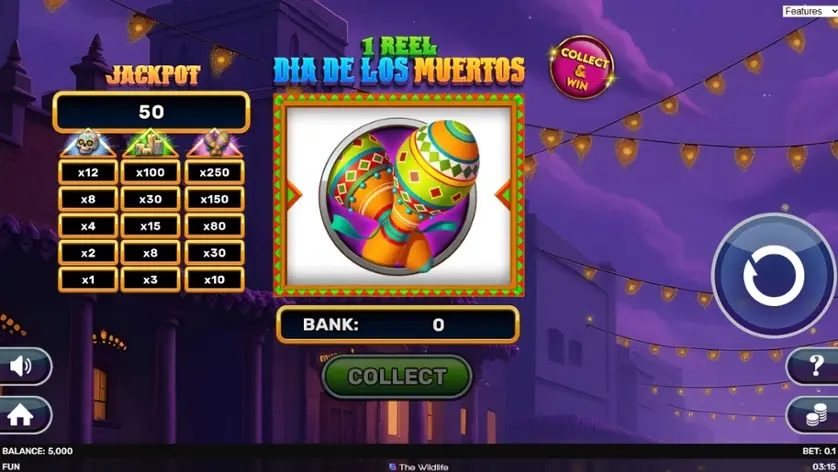Image resolution: width=838 pixels, height=472 pixels.
Task: Click the x100 multiplier cell
Action: (150, 172)
